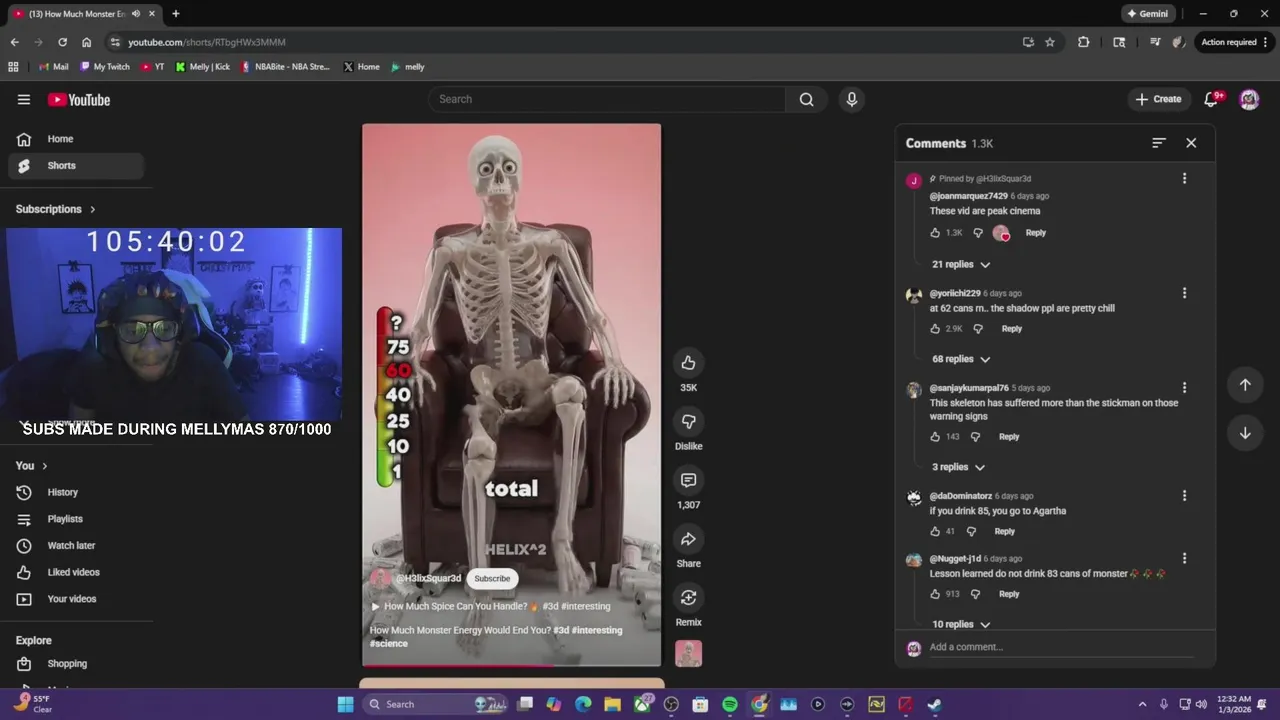The height and width of the screenshot is (720, 1280).
Task: Open the Subscriptions section chevron
Action: coord(93,209)
